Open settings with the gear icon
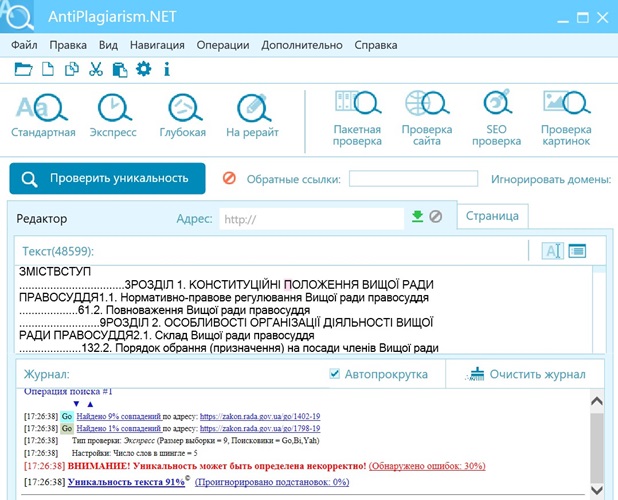Image resolution: width=618 pixels, height=500 pixels. click(x=143, y=69)
